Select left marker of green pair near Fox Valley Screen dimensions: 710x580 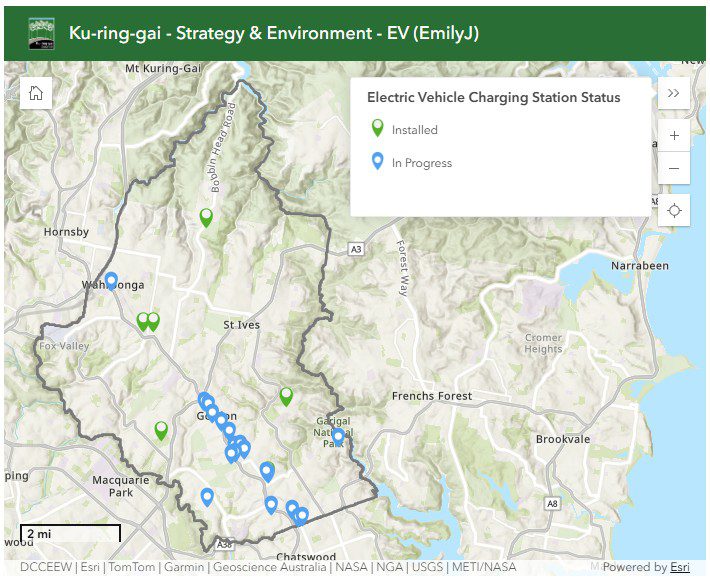click(x=143, y=321)
